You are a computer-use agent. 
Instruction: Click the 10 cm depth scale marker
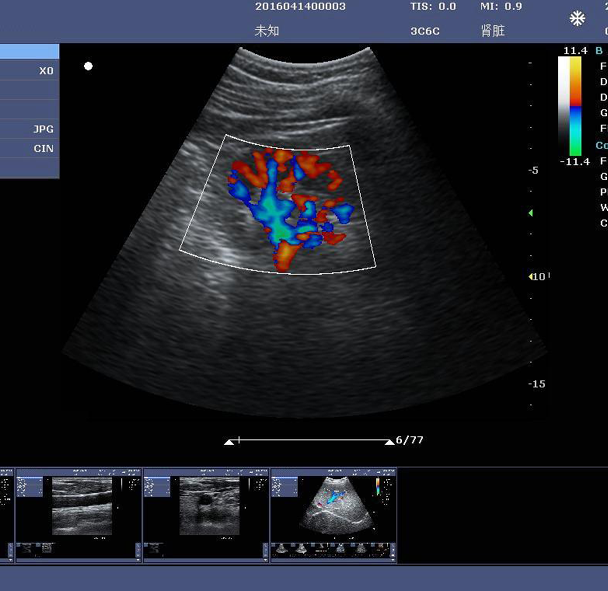click(538, 277)
